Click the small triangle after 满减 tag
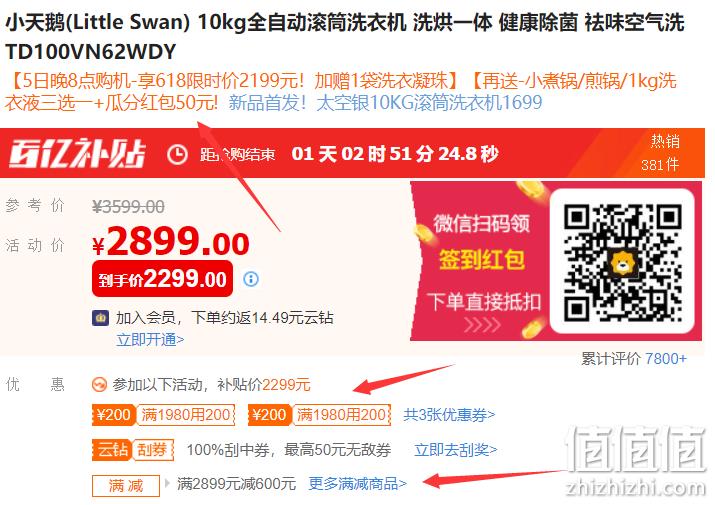Screen dimensions: 715x505 tap(167, 483)
